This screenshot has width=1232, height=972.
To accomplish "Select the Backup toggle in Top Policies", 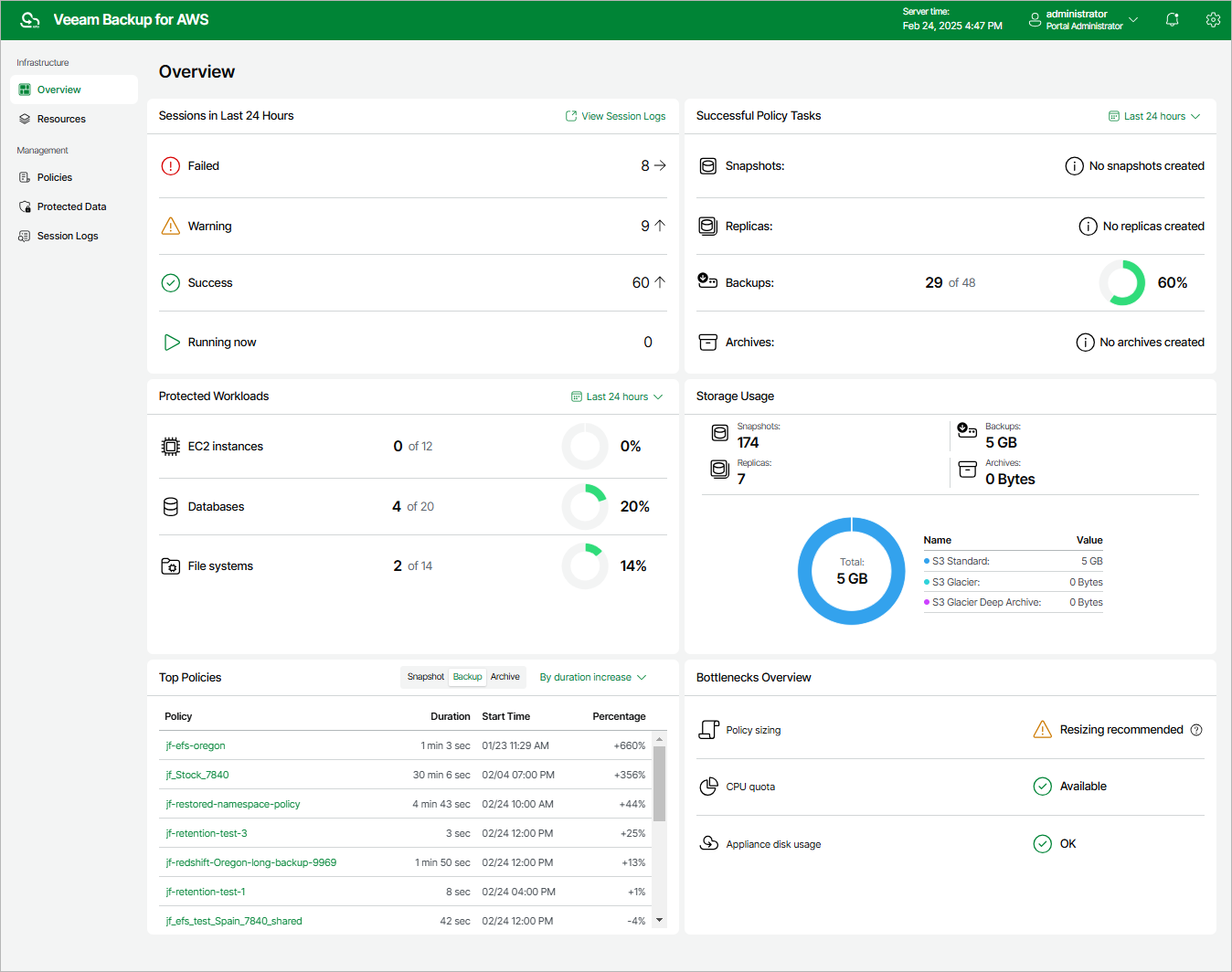I will click(x=467, y=677).
